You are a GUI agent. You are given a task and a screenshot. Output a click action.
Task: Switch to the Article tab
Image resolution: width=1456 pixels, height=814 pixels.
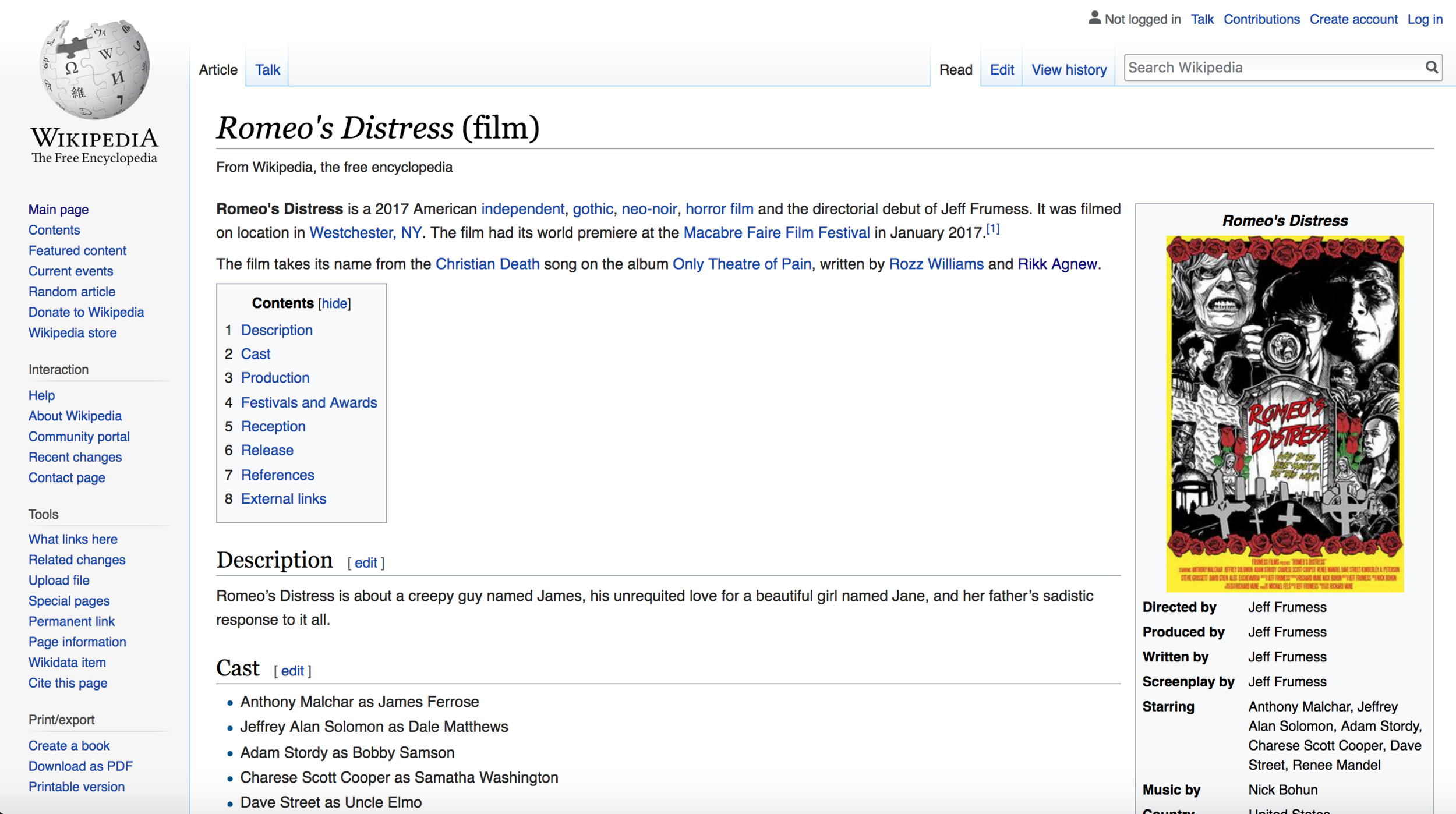click(218, 70)
